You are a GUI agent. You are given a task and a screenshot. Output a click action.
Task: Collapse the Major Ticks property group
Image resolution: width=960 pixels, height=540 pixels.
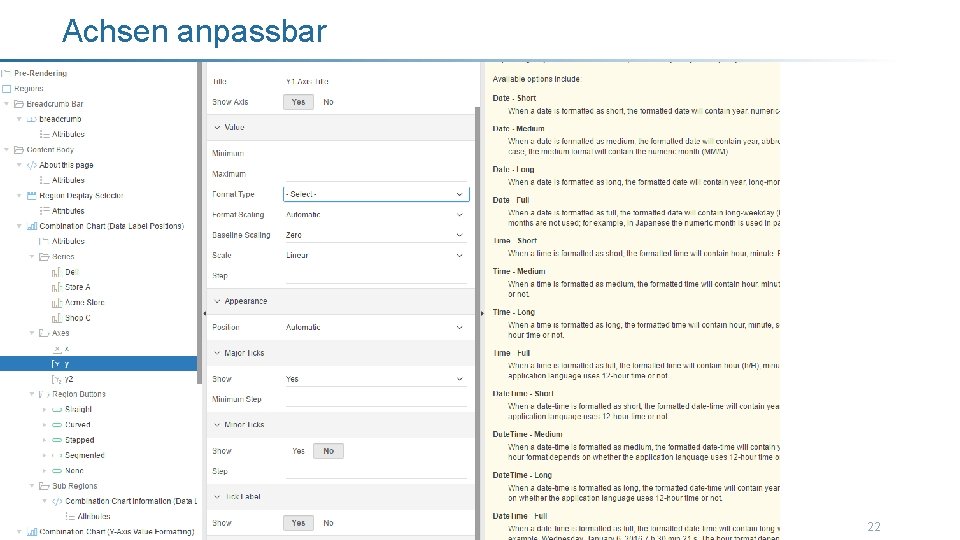point(217,353)
